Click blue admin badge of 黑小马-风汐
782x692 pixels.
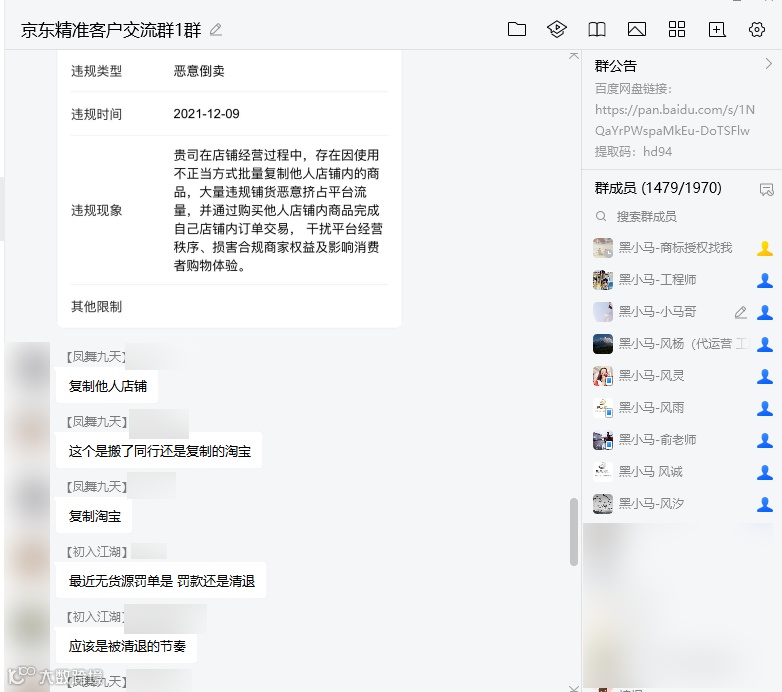(x=765, y=504)
